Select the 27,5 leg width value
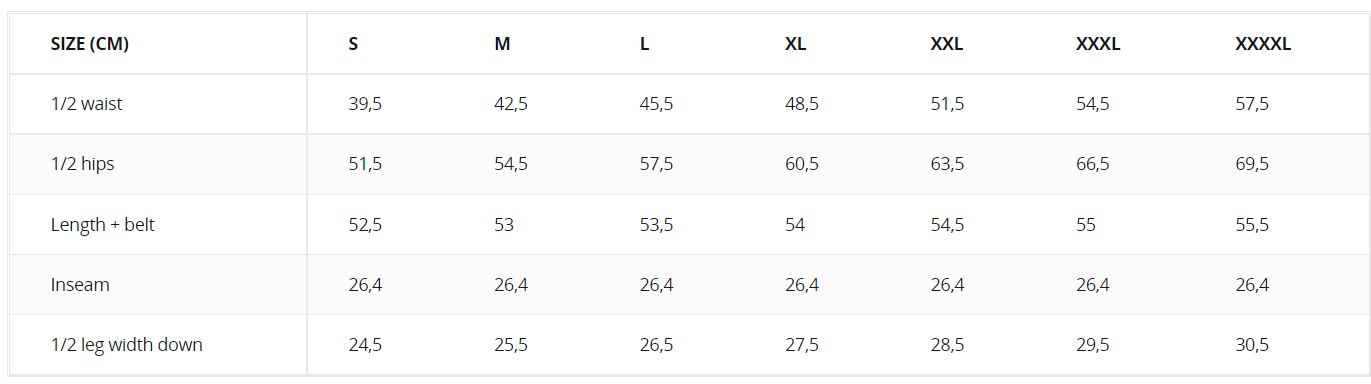The width and height of the screenshot is (1371, 384). point(802,344)
